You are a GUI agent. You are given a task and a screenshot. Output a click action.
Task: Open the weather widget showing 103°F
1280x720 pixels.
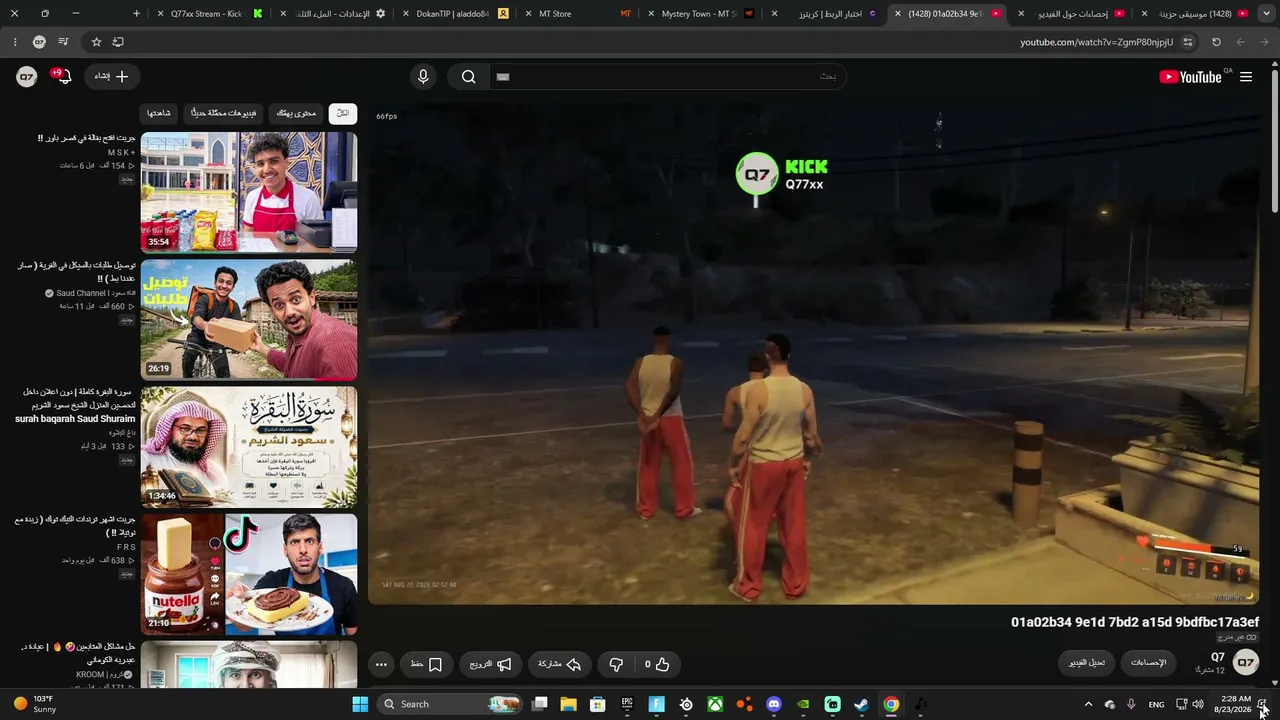(x=34, y=704)
